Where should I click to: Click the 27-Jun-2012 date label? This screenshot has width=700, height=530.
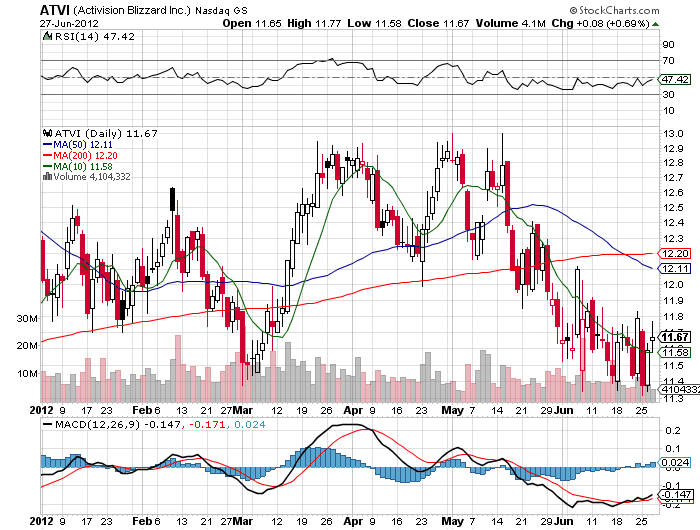[x=69, y=24]
